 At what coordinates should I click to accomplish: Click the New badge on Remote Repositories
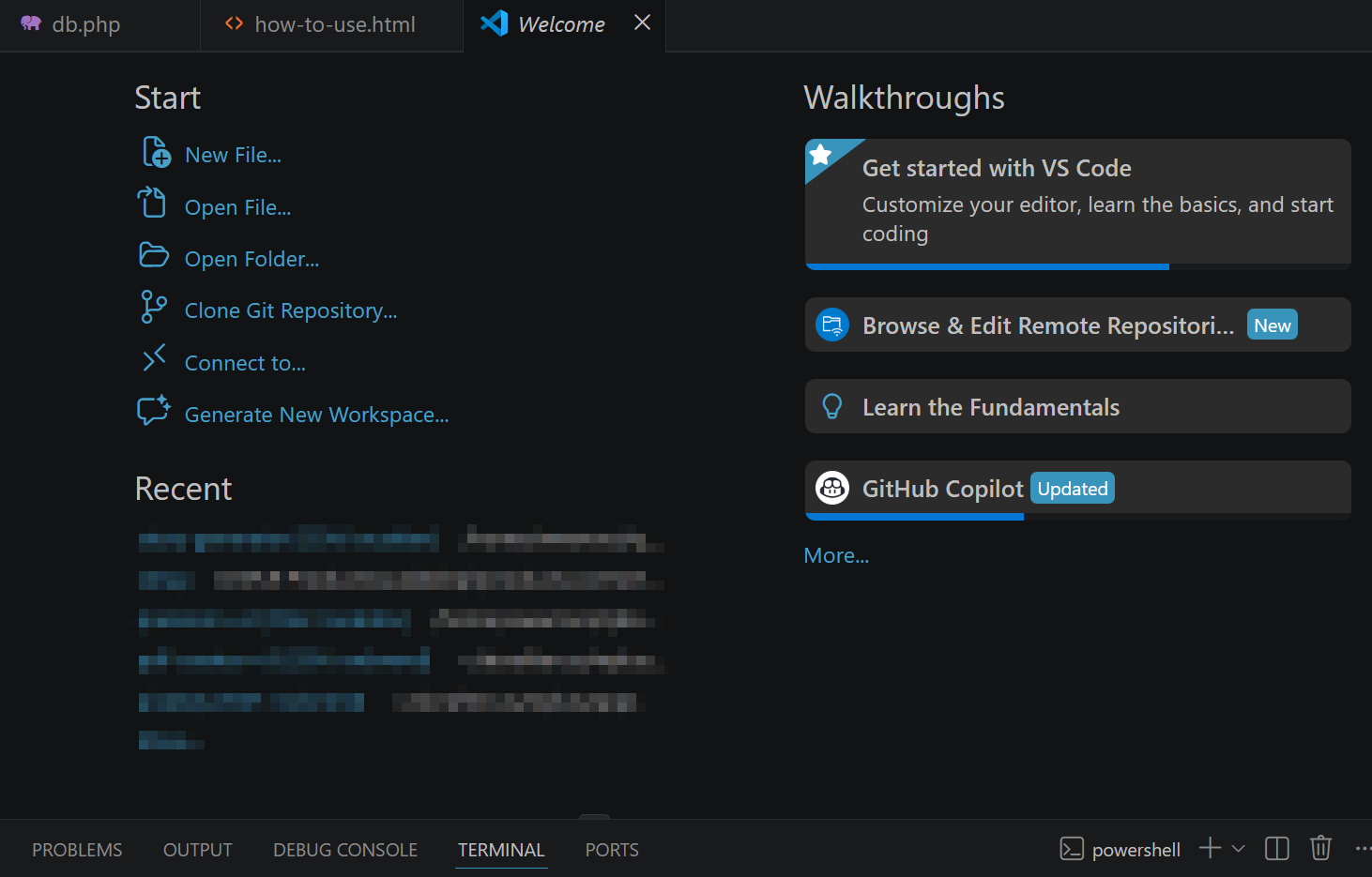pyautogui.click(x=1273, y=325)
